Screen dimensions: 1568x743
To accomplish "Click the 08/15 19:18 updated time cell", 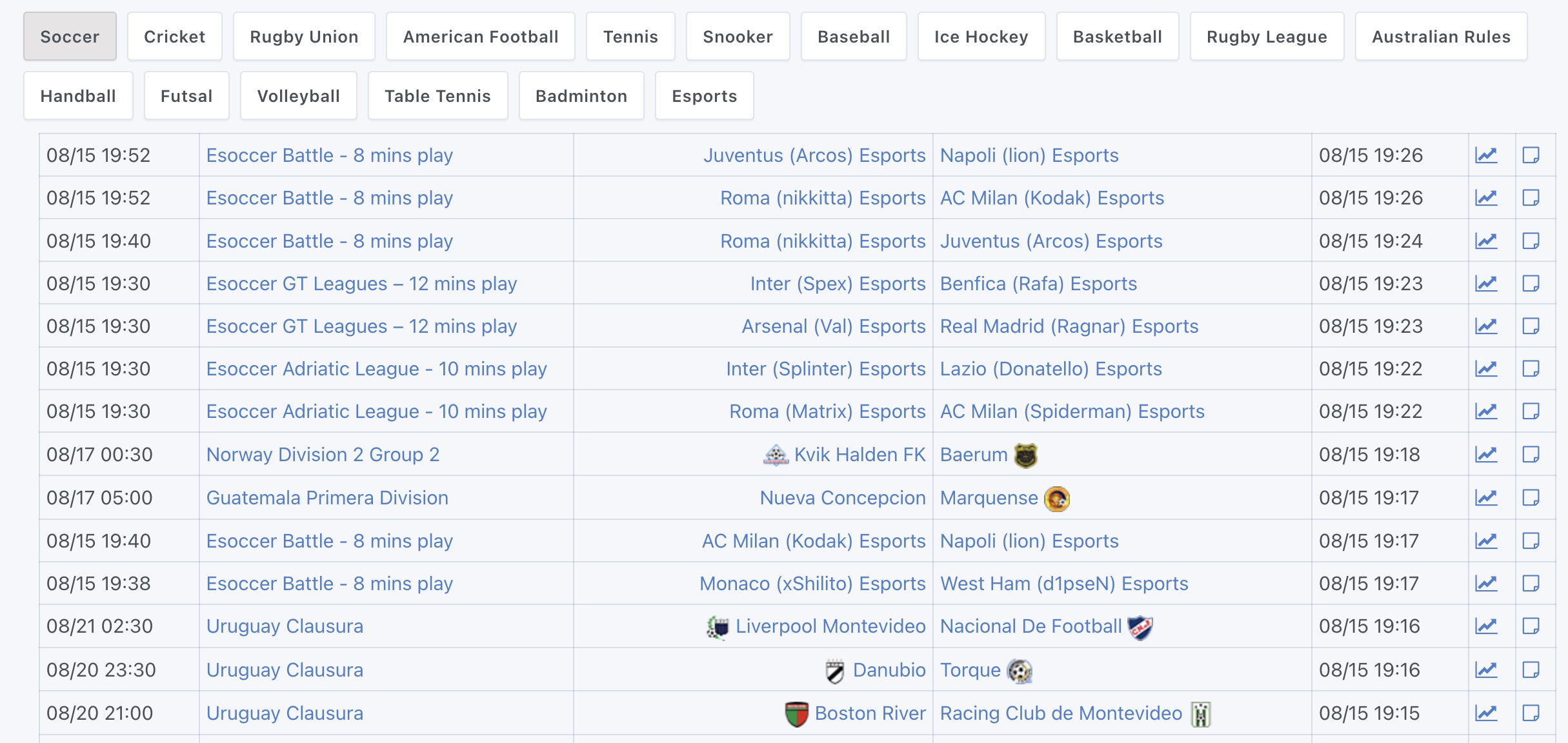I will point(1390,455).
